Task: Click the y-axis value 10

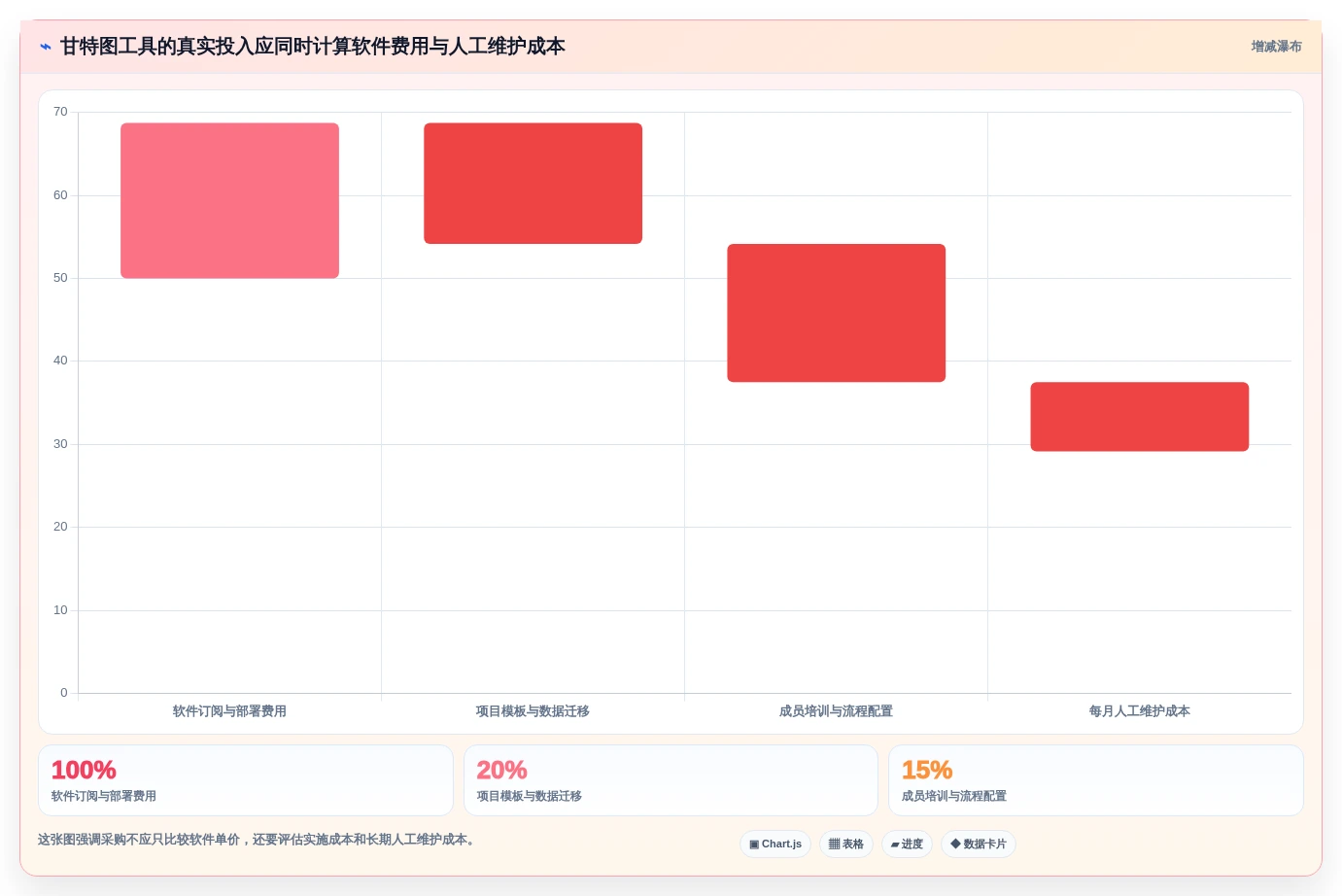Action: click(60, 610)
